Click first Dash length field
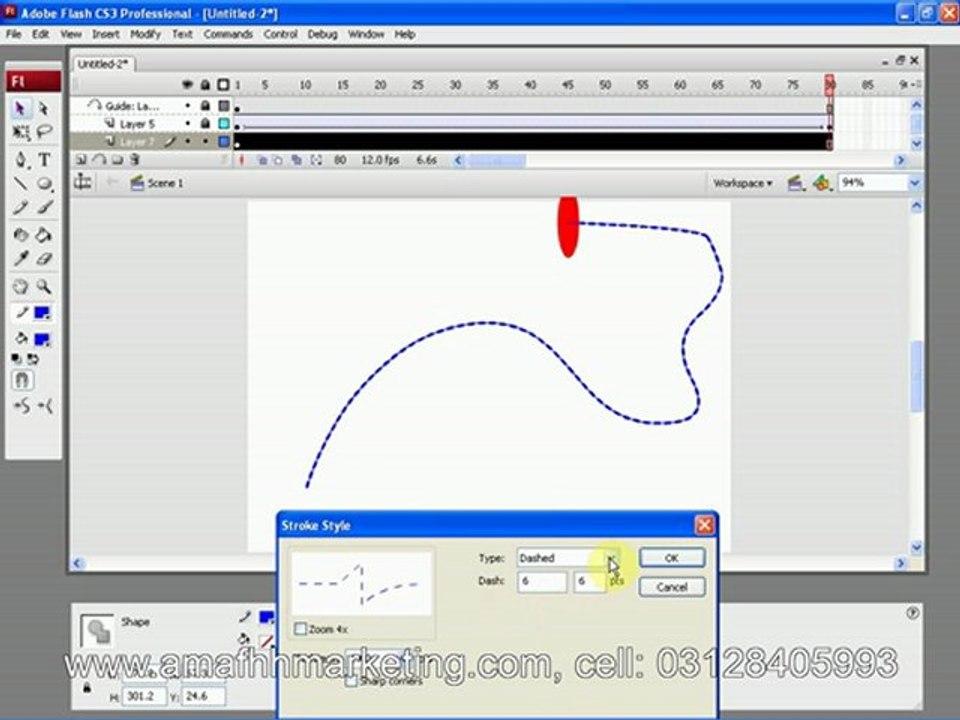Image resolution: width=960 pixels, height=720 pixels. point(542,581)
